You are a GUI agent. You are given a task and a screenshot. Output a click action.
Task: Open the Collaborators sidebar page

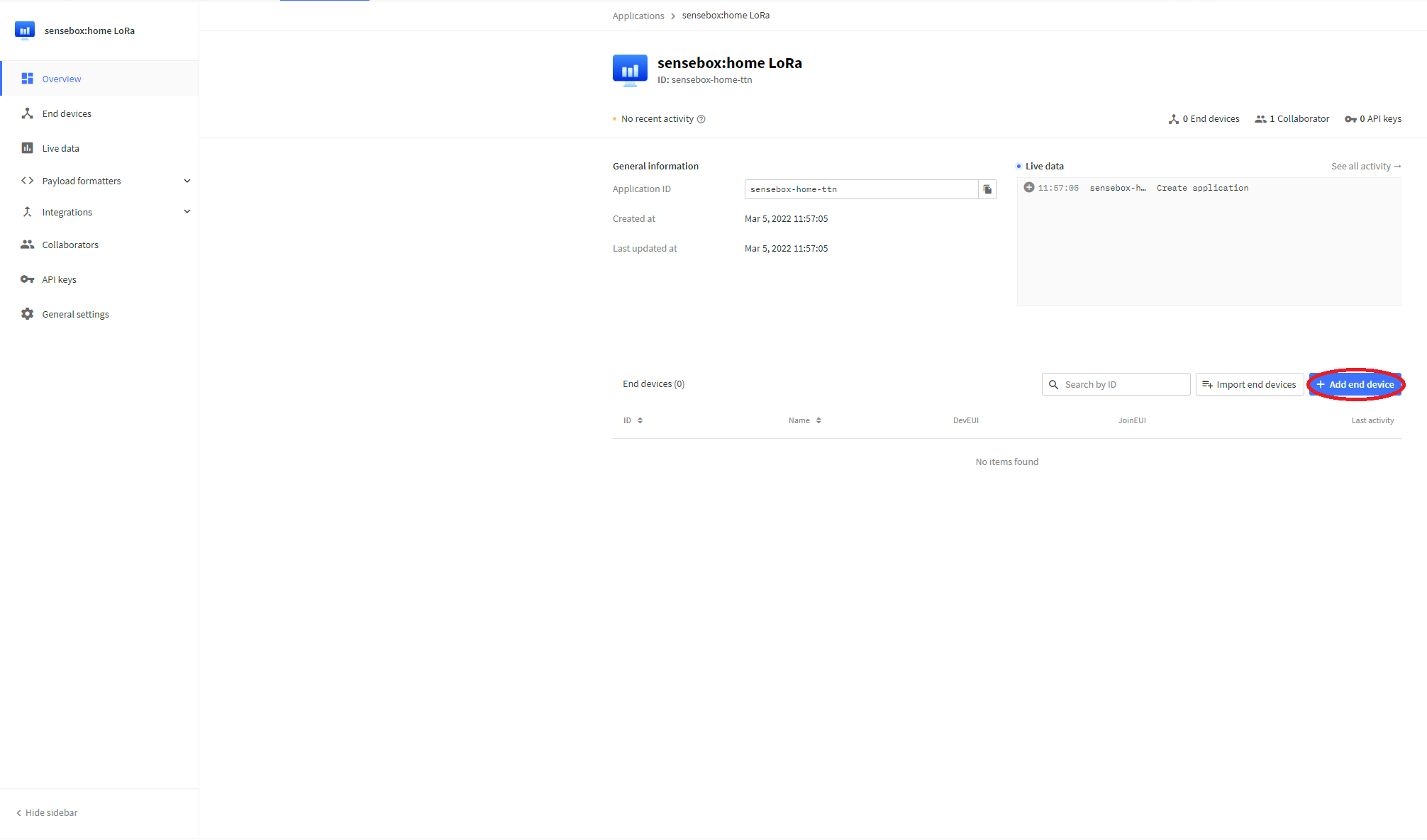70,245
